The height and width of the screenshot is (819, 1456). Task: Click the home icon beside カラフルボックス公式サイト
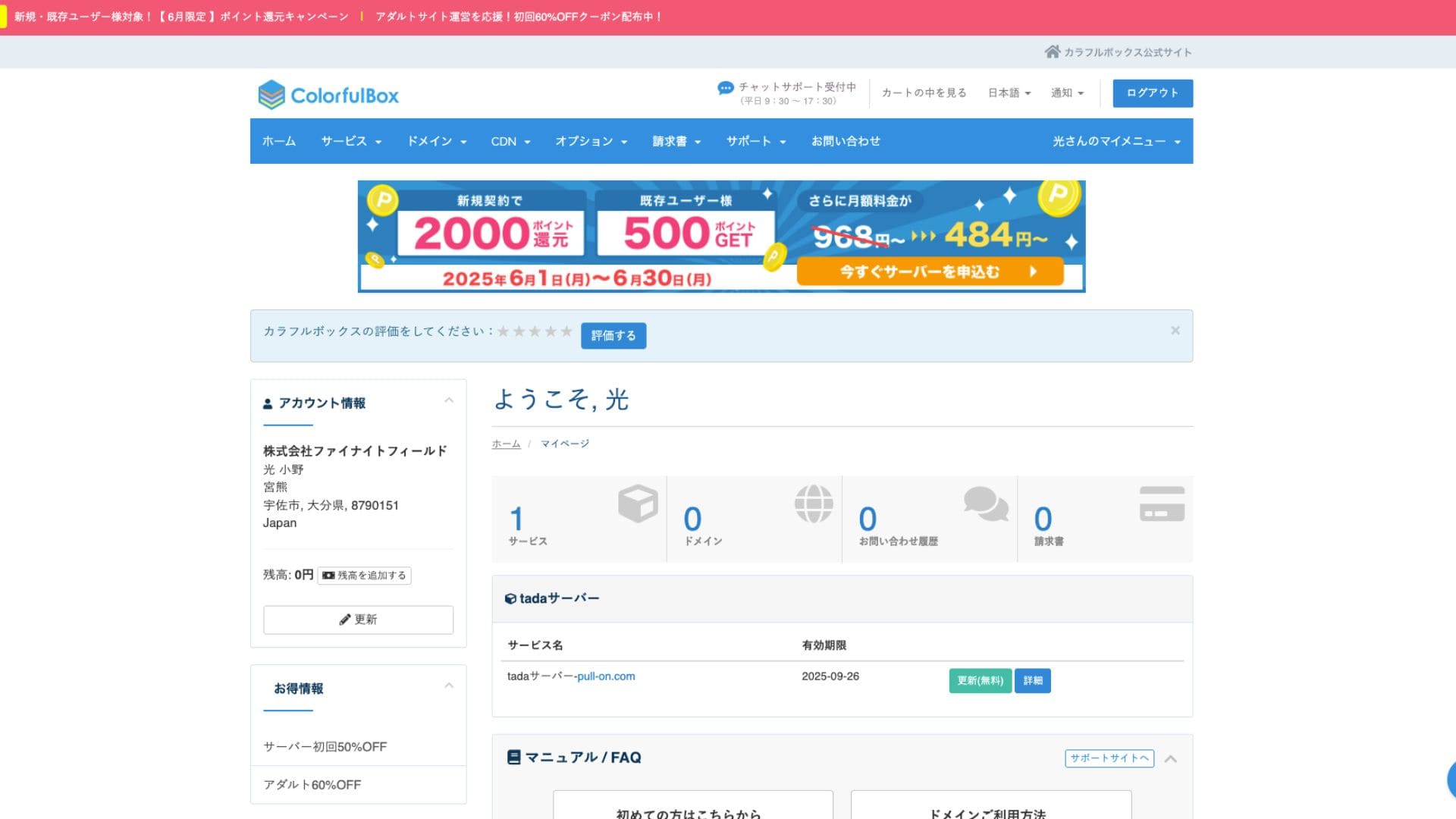[x=1052, y=52]
